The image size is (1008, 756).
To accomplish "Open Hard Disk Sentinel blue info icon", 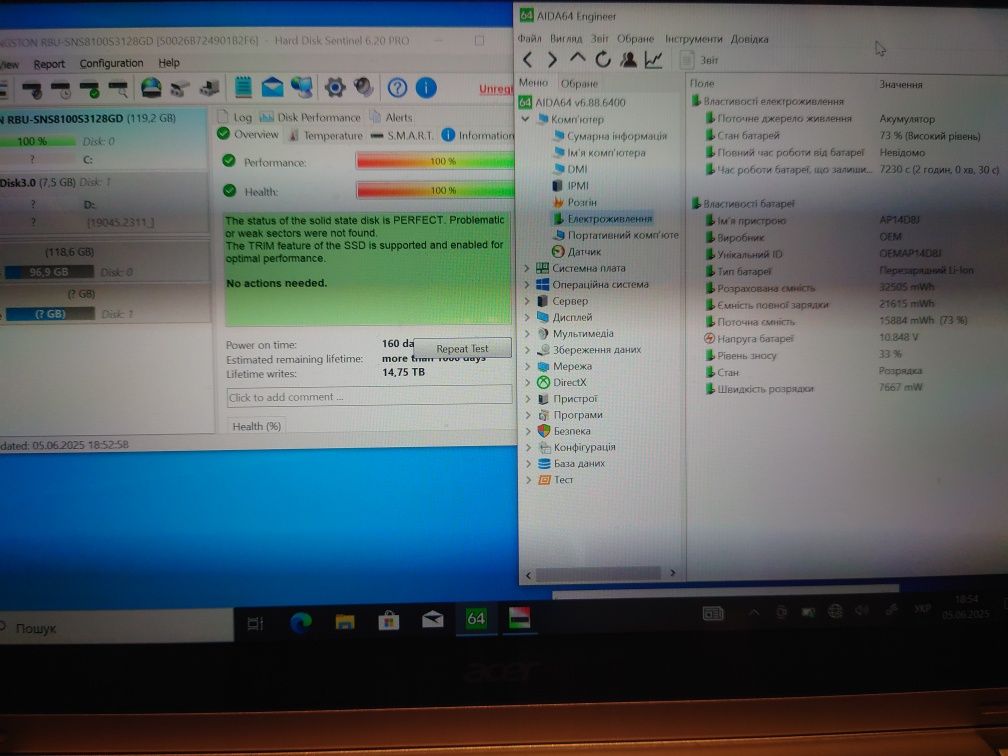I will click(426, 87).
